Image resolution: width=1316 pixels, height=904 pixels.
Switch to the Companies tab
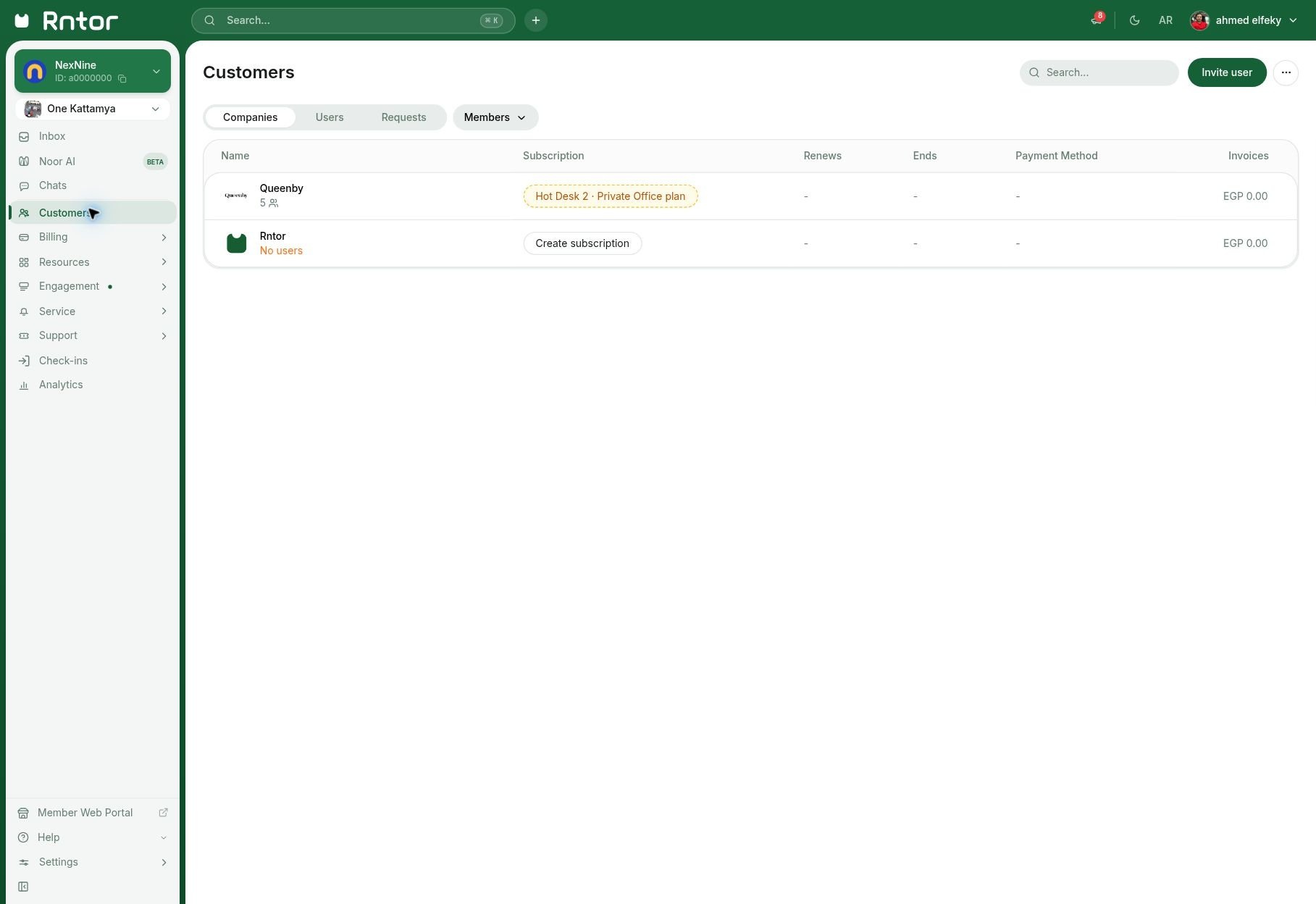[x=250, y=117]
